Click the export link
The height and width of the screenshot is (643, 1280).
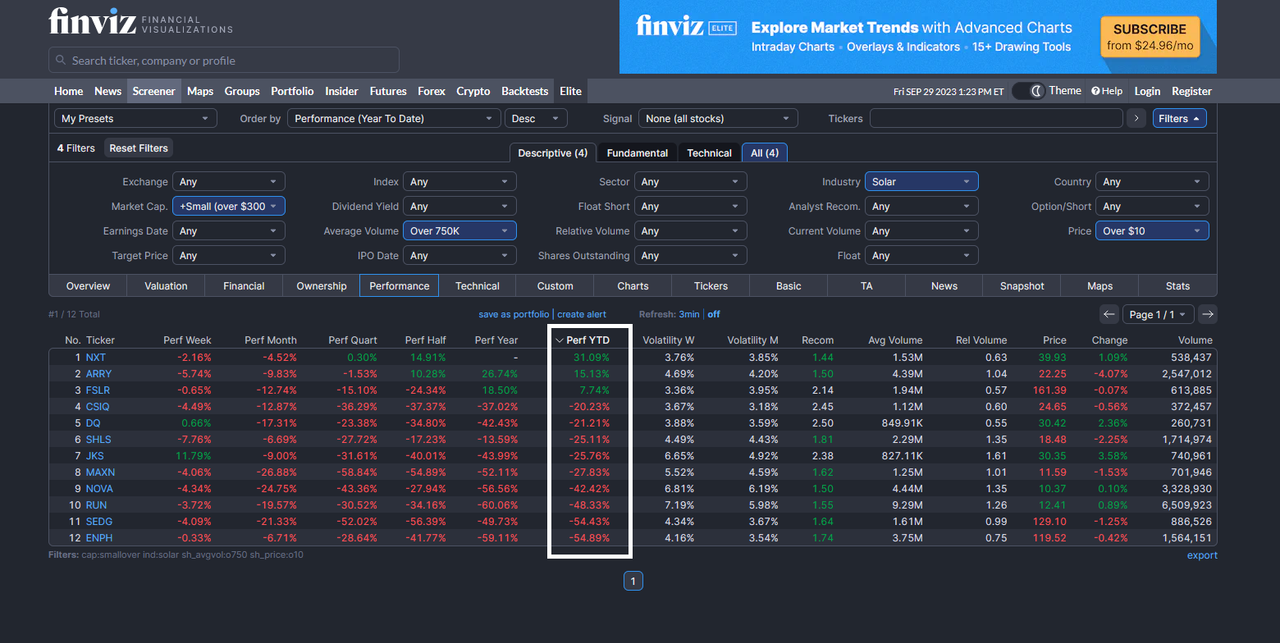1202,555
